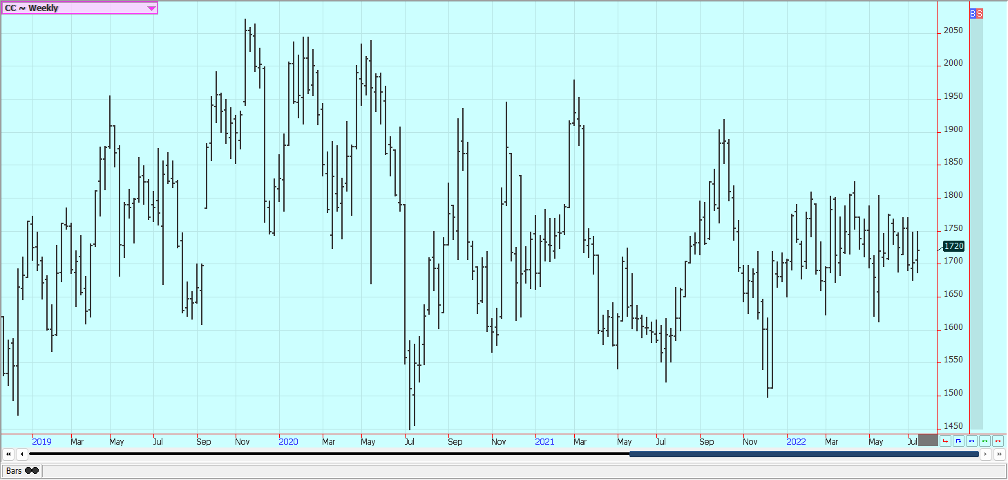This screenshot has height=480, width=1008.
Task: Click the 1450 price axis label
Action: [x=953, y=427]
